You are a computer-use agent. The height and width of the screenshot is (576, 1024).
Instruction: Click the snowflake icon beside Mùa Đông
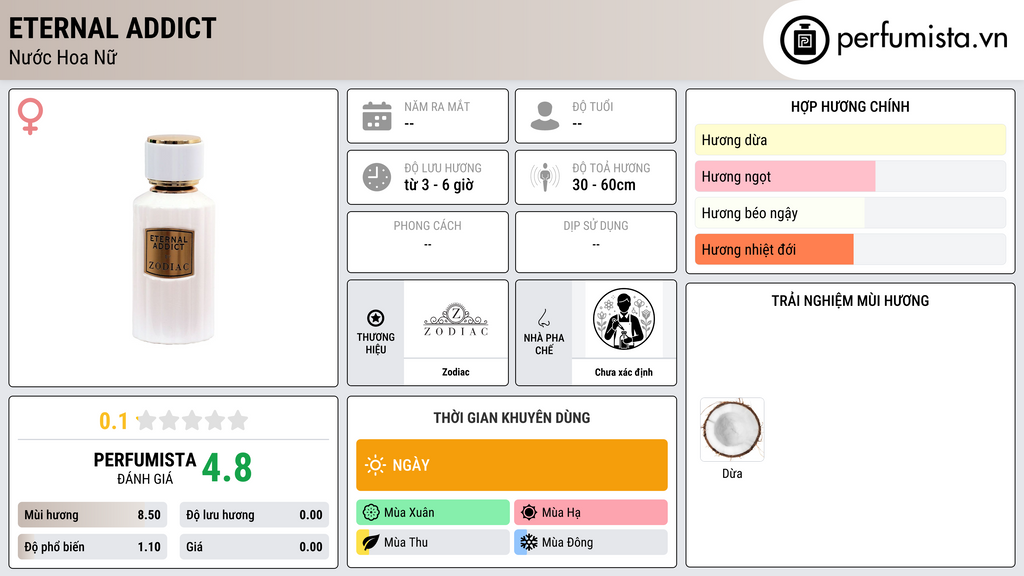[529, 542]
